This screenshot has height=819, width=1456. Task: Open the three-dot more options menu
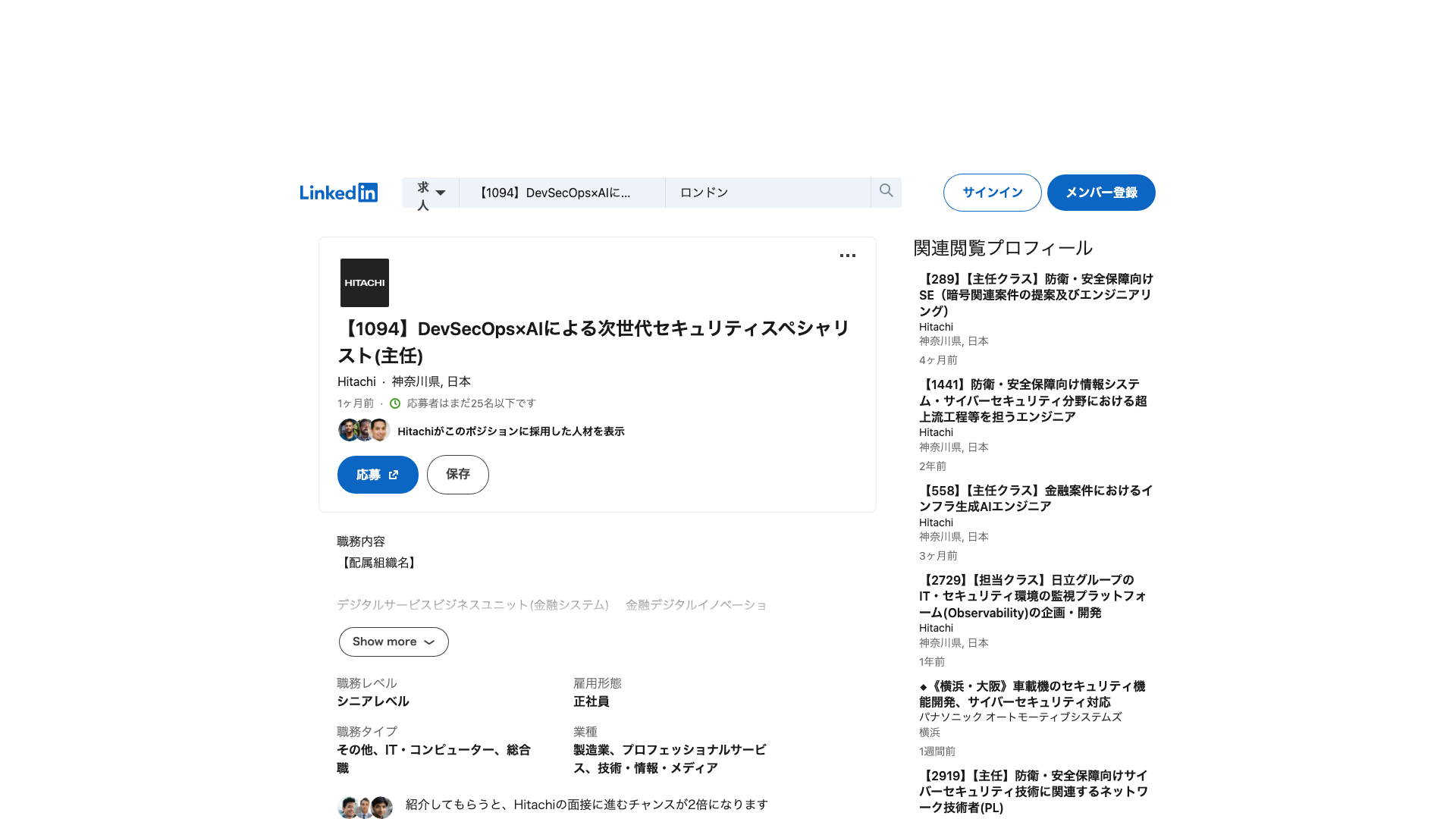(x=848, y=256)
